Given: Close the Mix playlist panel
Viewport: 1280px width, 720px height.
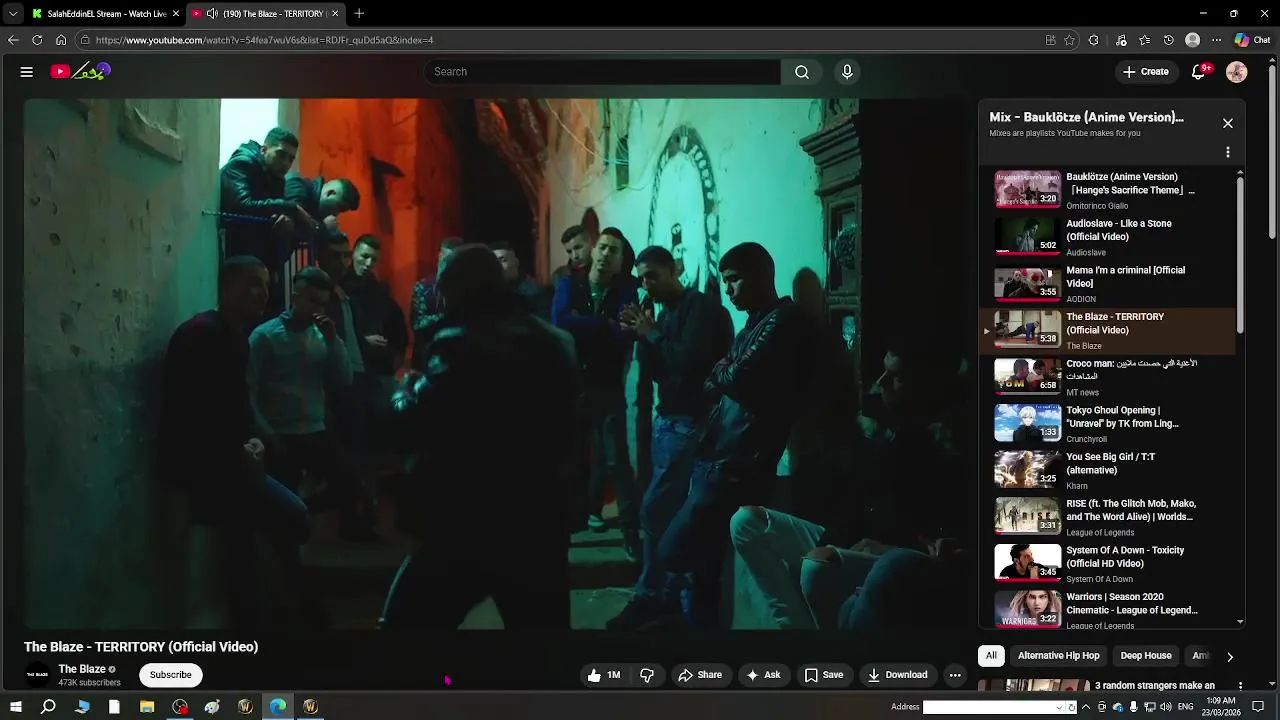Looking at the screenshot, I should tap(1228, 123).
